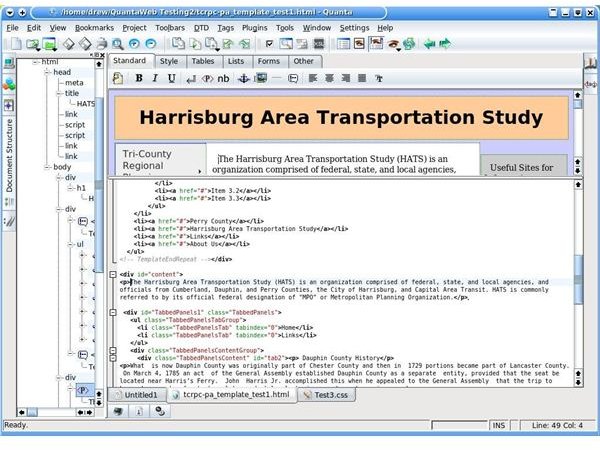This screenshot has height=450, width=600.
Task: Fold the TabbedPanels1 div code block
Action: (x=113, y=313)
